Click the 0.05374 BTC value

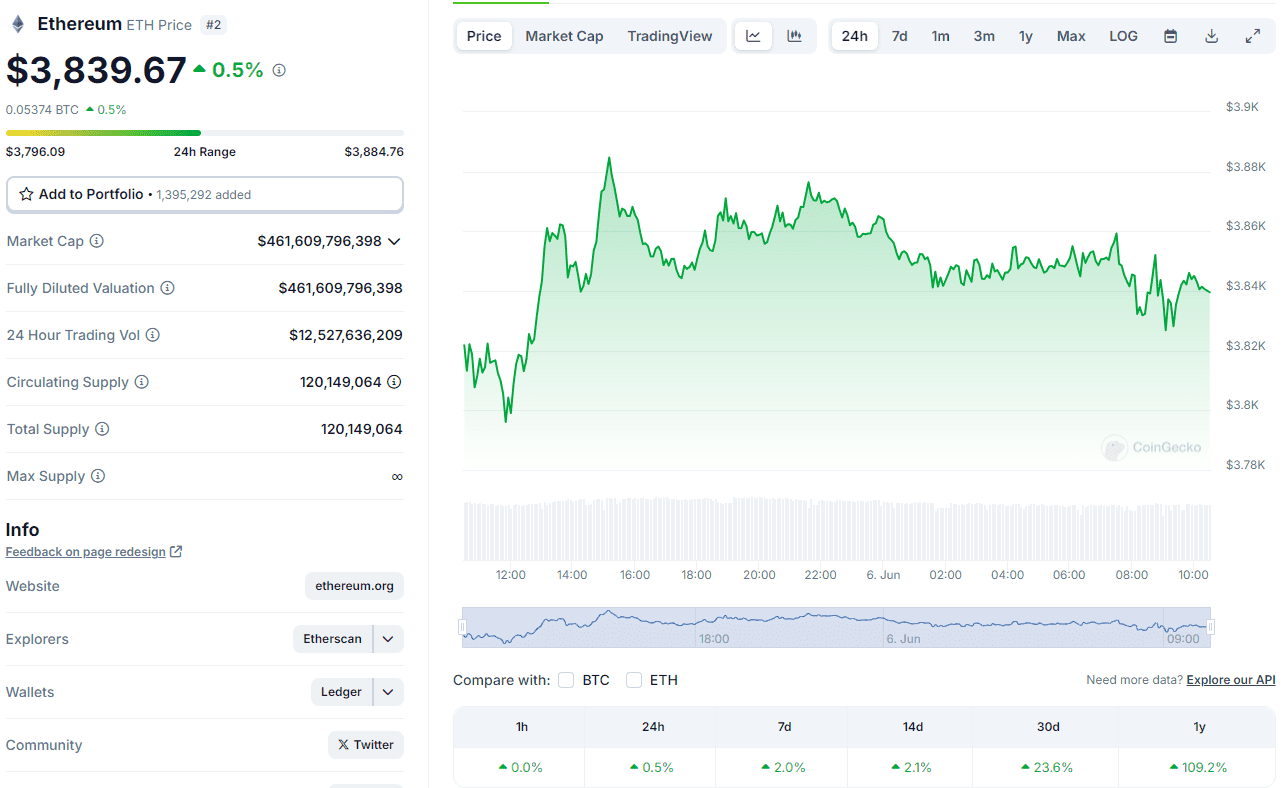point(42,110)
